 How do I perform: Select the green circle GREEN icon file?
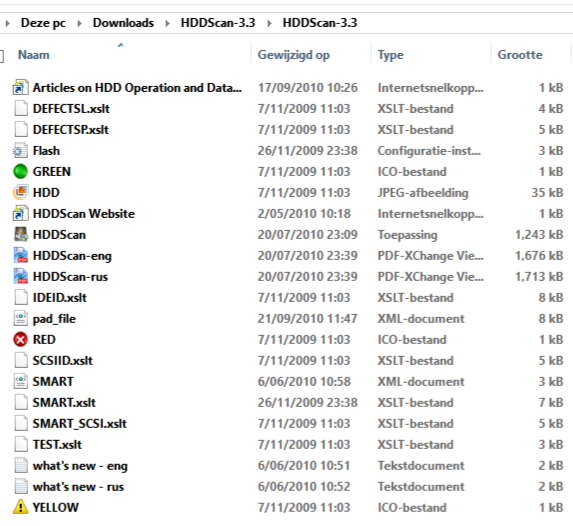(x=20, y=171)
